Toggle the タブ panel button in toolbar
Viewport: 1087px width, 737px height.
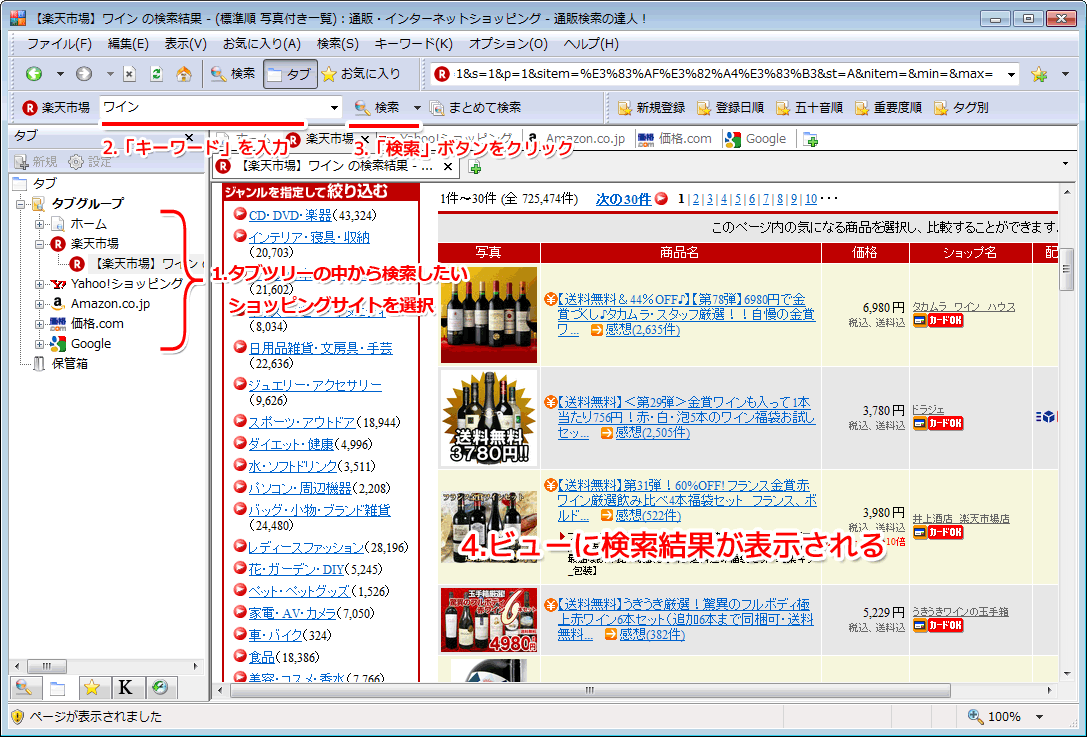point(290,73)
